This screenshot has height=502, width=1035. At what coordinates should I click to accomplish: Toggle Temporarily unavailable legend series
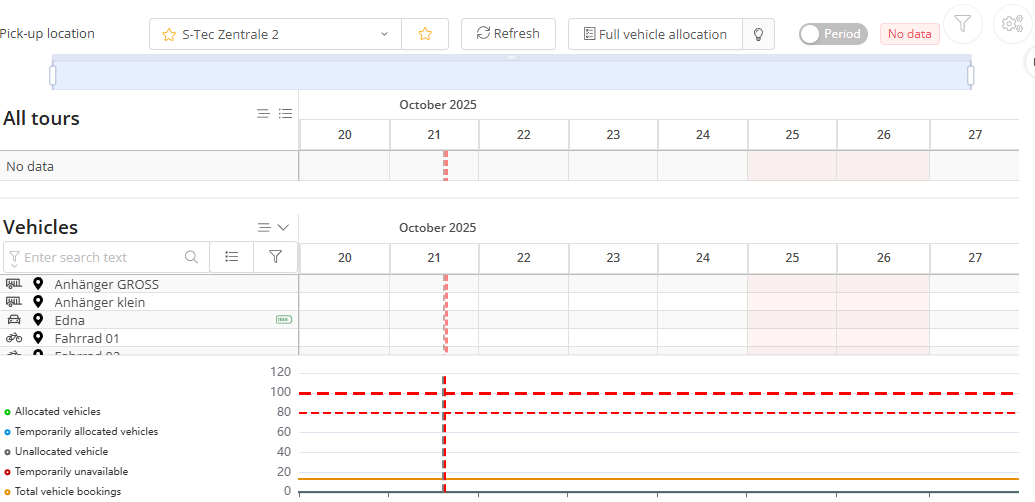[71, 471]
